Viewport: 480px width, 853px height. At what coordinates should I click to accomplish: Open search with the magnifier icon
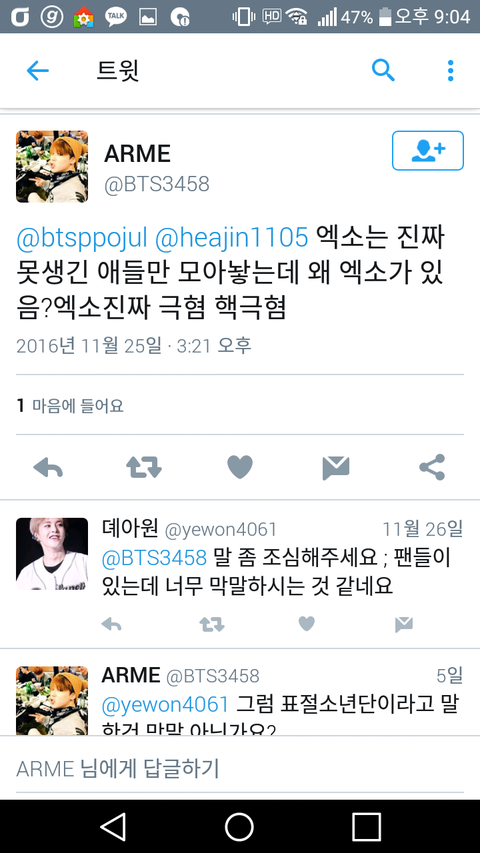[x=383, y=71]
